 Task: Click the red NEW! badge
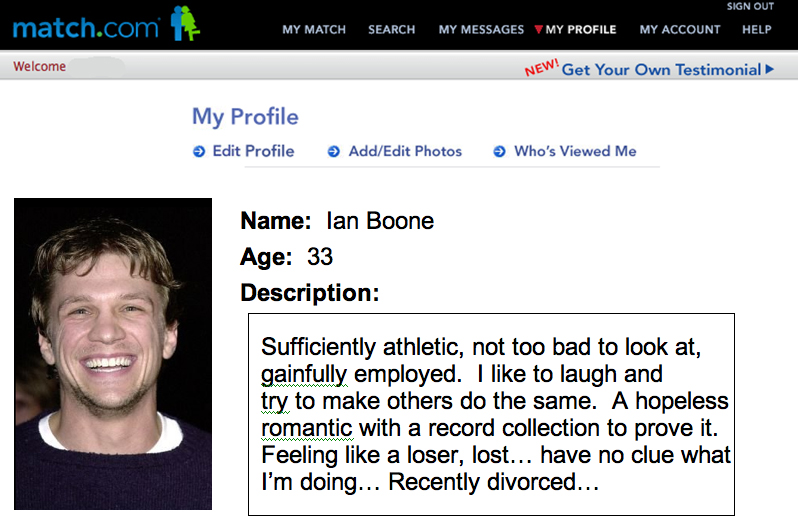tap(542, 67)
